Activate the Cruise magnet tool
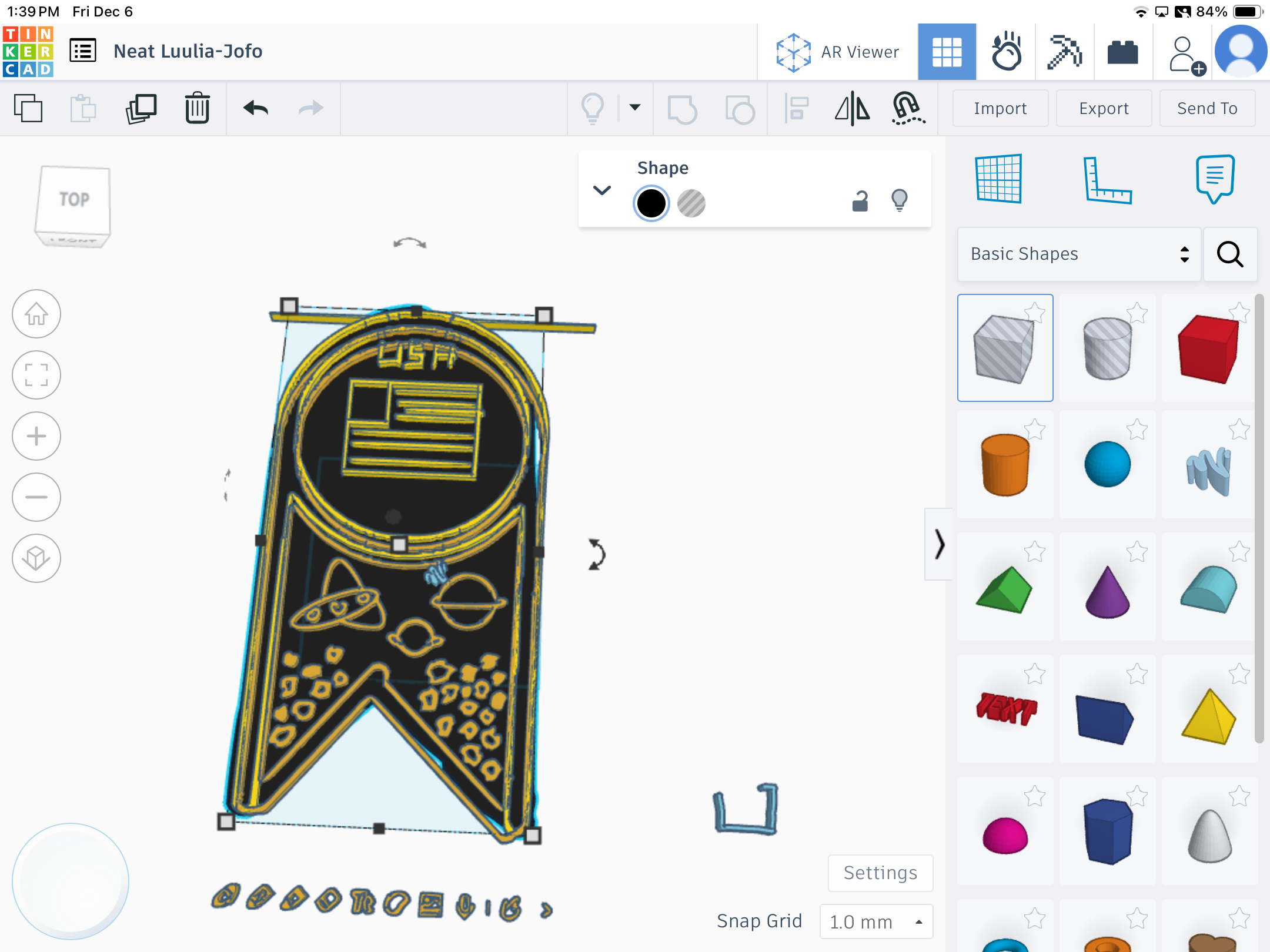The height and width of the screenshot is (952, 1270). pos(908,108)
